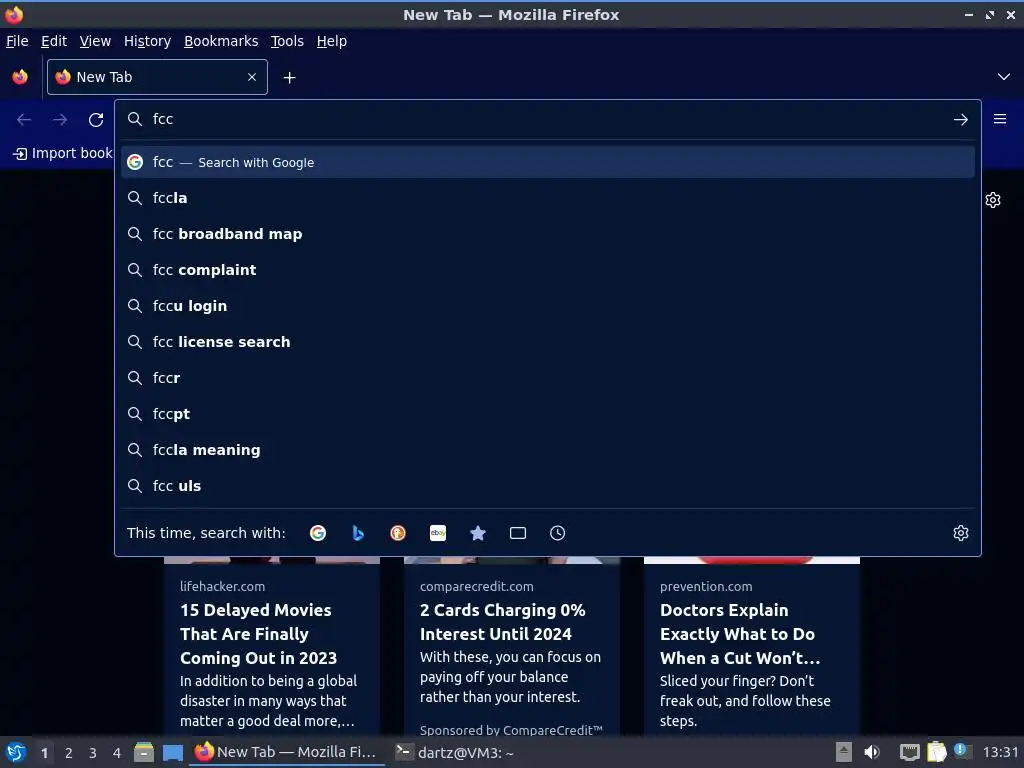Image resolution: width=1024 pixels, height=768 pixels.
Task: Open the Help menu
Action: tap(332, 41)
